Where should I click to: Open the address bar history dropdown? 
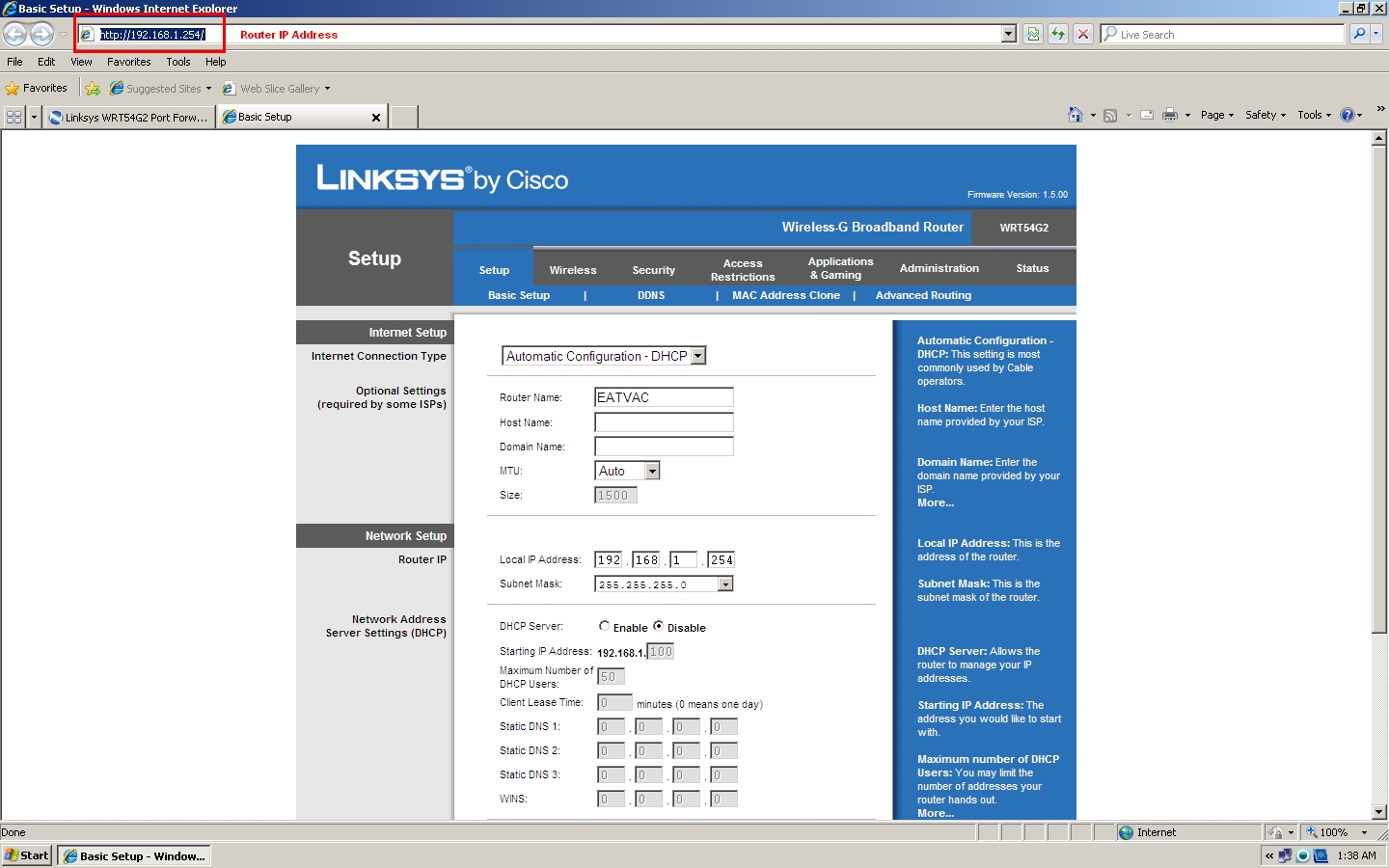point(1009,34)
